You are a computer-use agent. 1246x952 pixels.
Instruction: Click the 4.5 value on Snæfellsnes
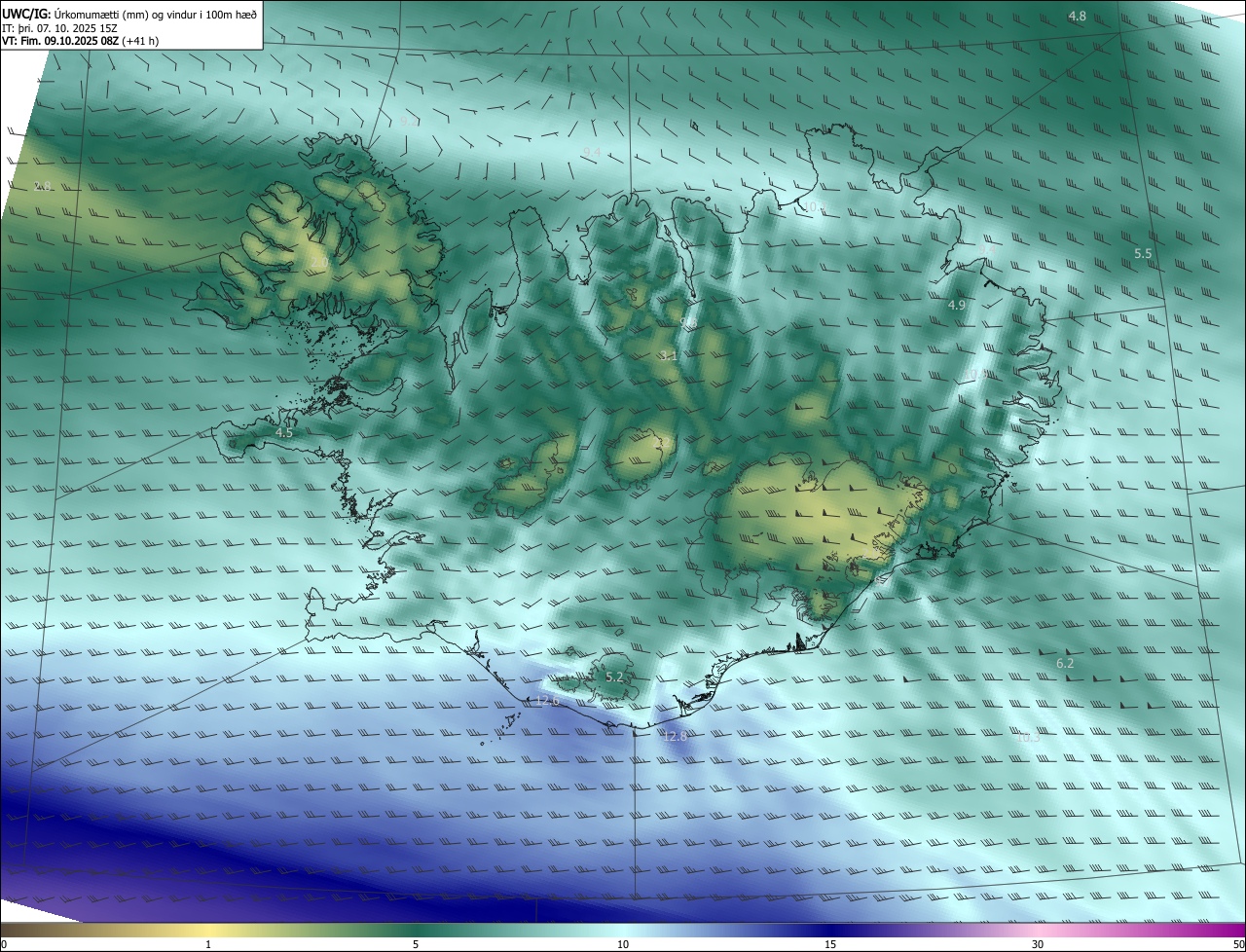click(x=284, y=433)
